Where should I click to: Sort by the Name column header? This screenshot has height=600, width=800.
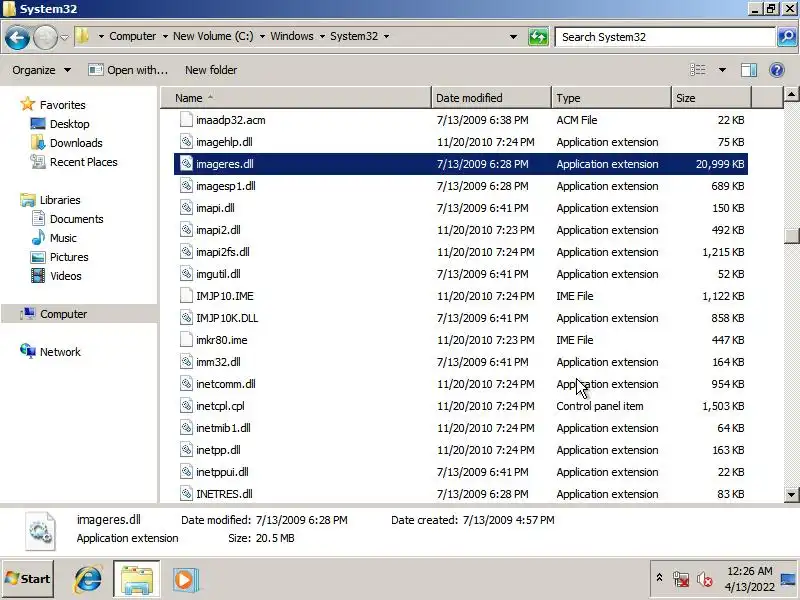[x=296, y=98]
